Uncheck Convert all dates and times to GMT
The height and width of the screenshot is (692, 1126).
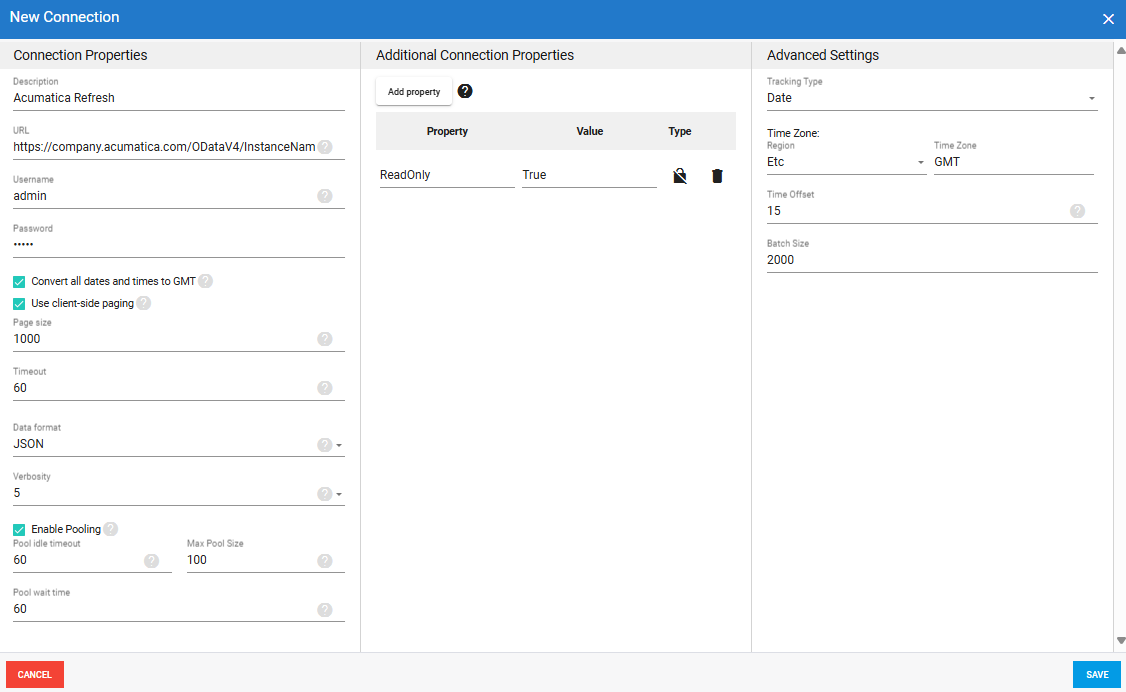click(x=18, y=281)
